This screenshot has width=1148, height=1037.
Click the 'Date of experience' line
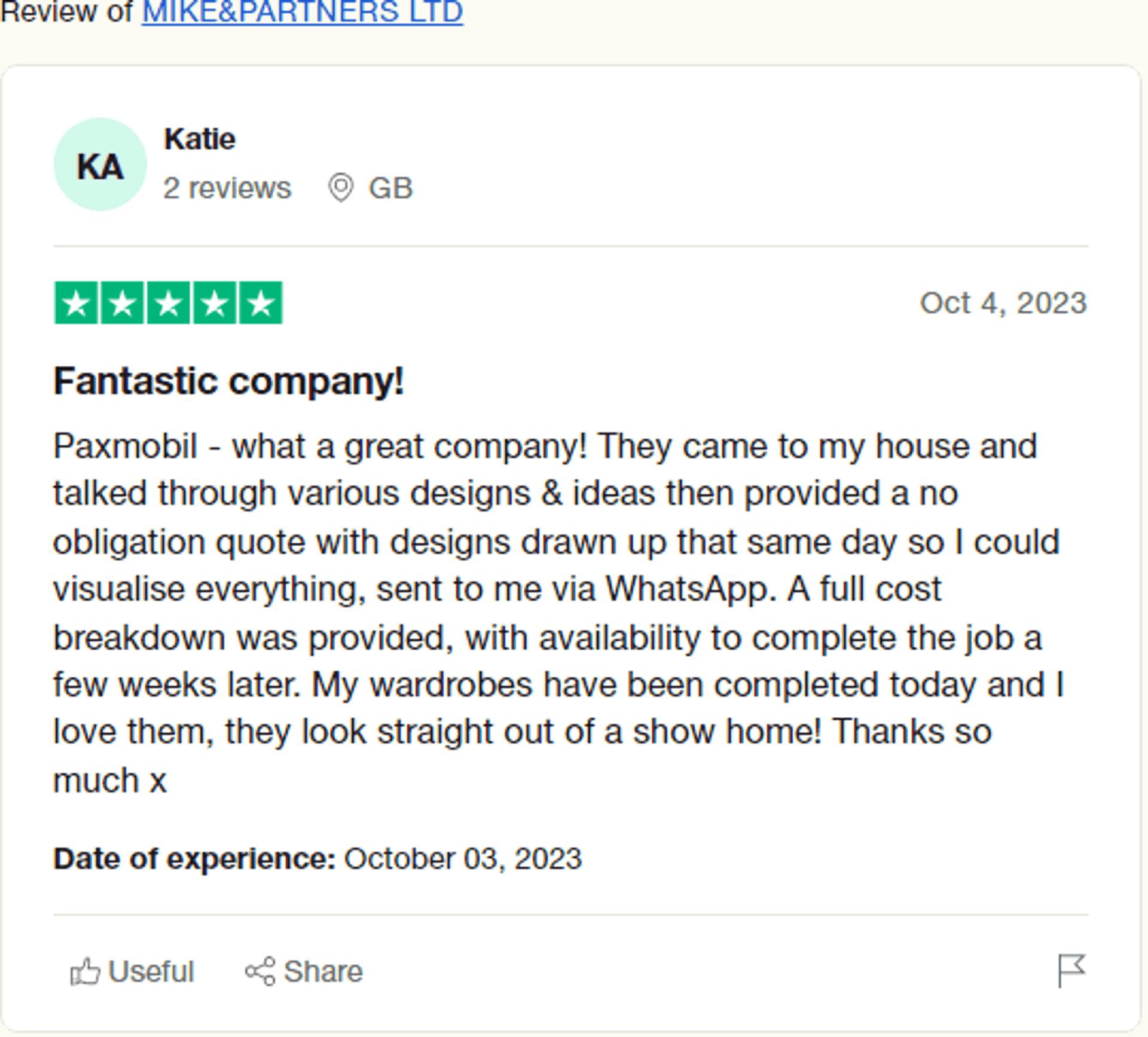(317, 859)
